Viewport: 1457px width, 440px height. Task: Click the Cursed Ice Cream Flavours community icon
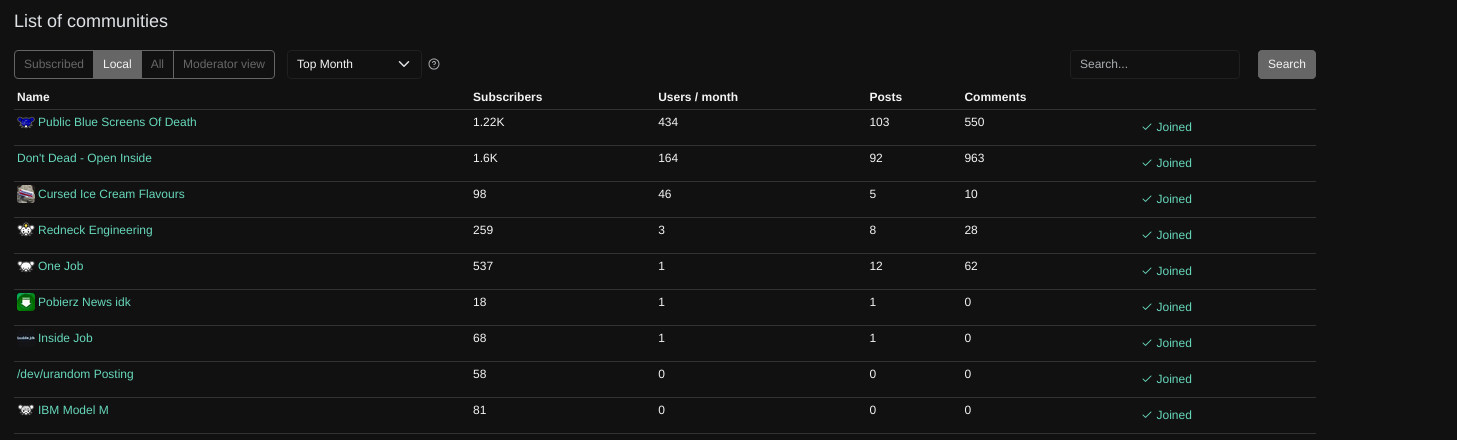[x=26, y=194]
